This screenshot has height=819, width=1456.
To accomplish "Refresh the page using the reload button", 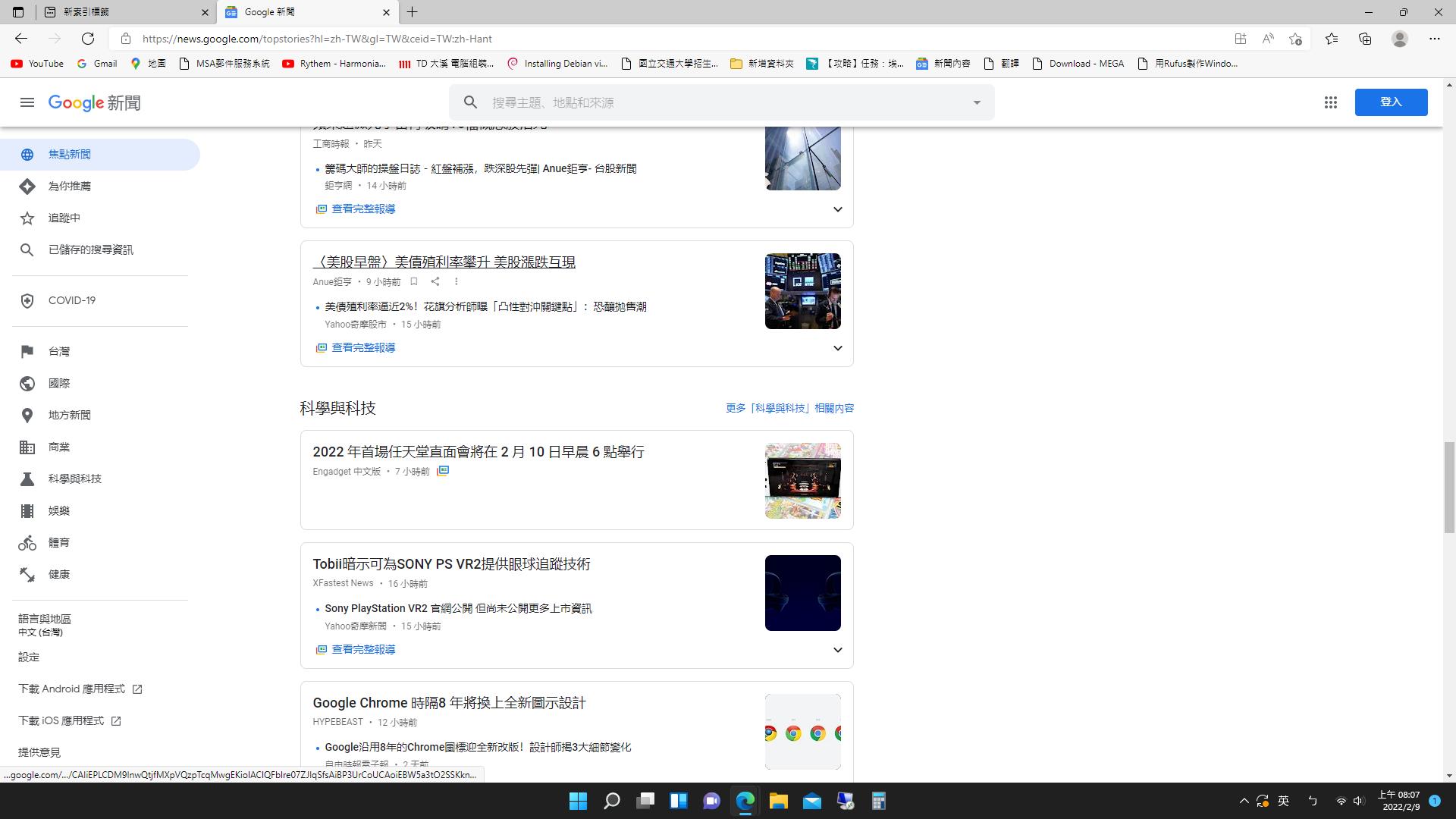I will pos(88,39).
